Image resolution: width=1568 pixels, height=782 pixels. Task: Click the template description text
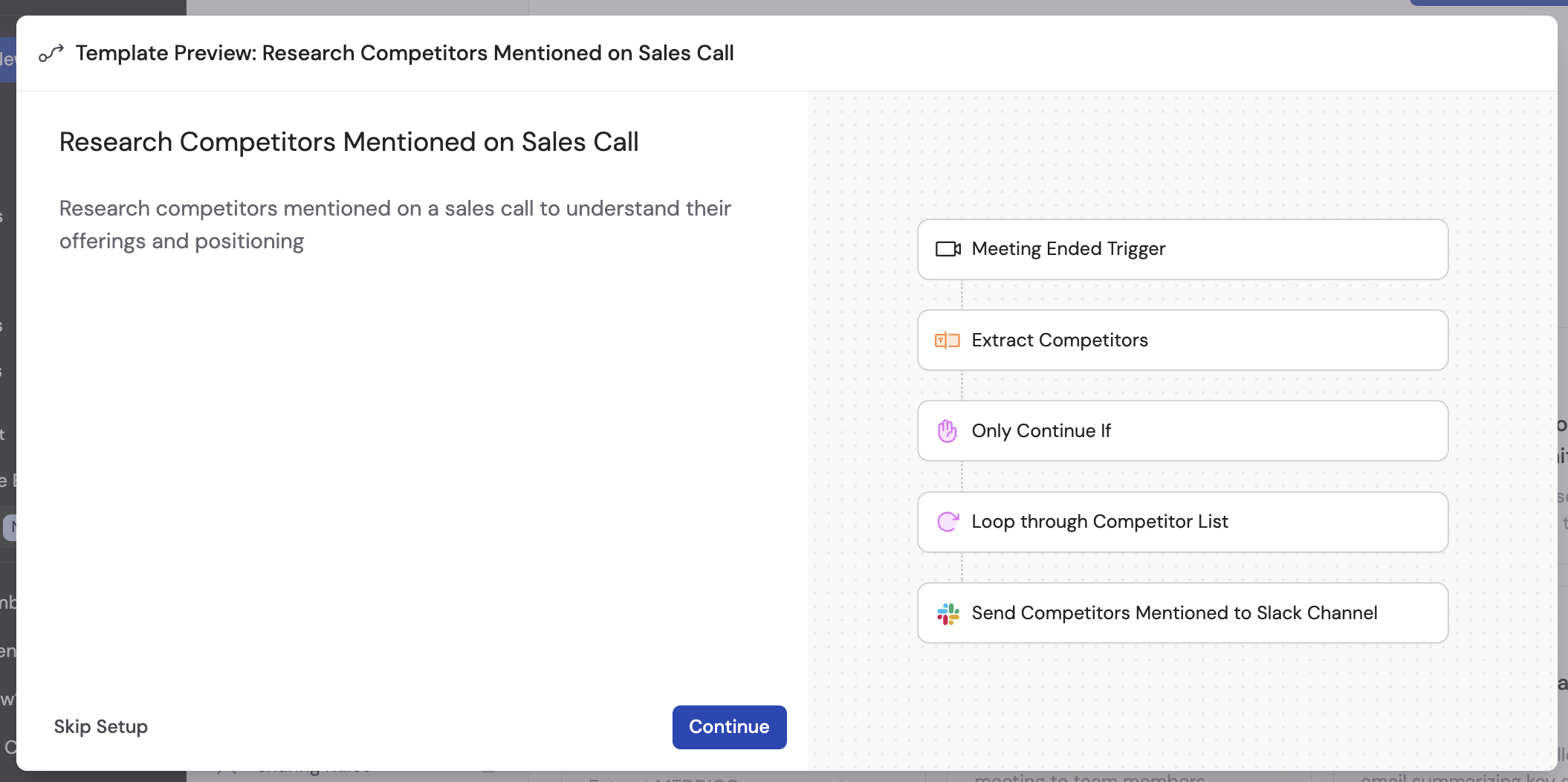pos(395,224)
